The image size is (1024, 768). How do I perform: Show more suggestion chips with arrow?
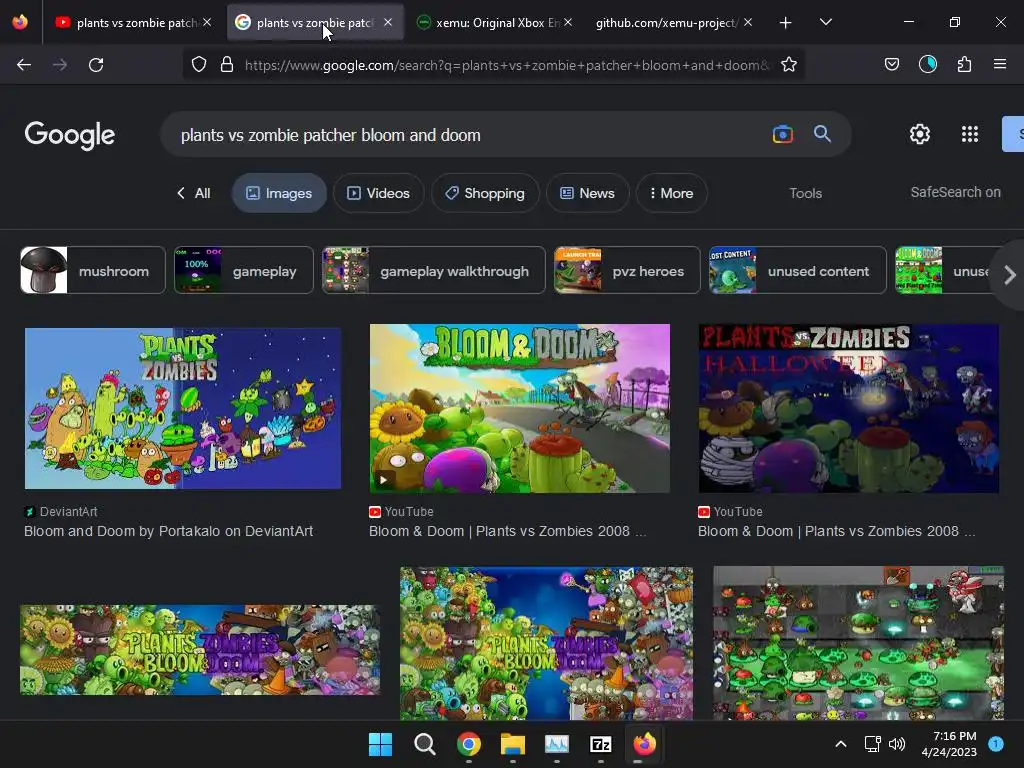1010,274
